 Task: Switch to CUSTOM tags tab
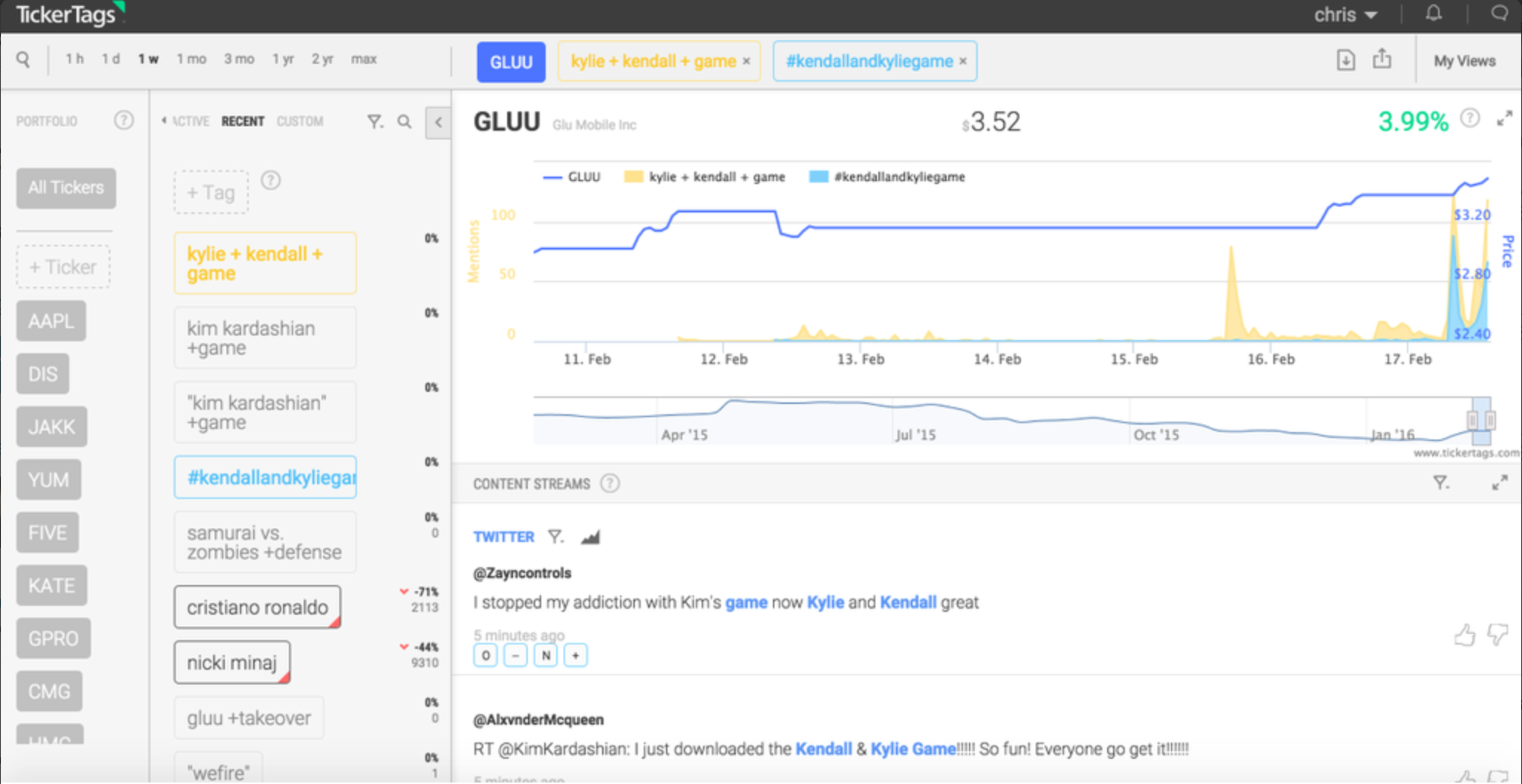(x=300, y=121)
